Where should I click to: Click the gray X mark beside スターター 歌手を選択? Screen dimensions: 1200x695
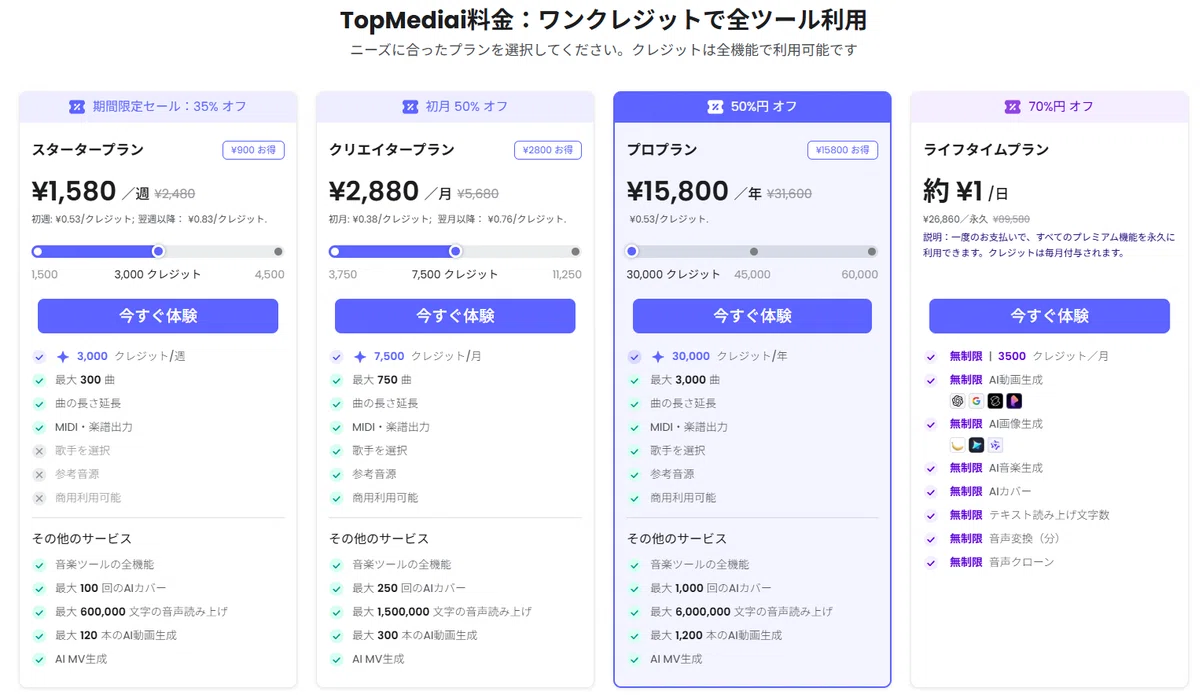[39, 451]
